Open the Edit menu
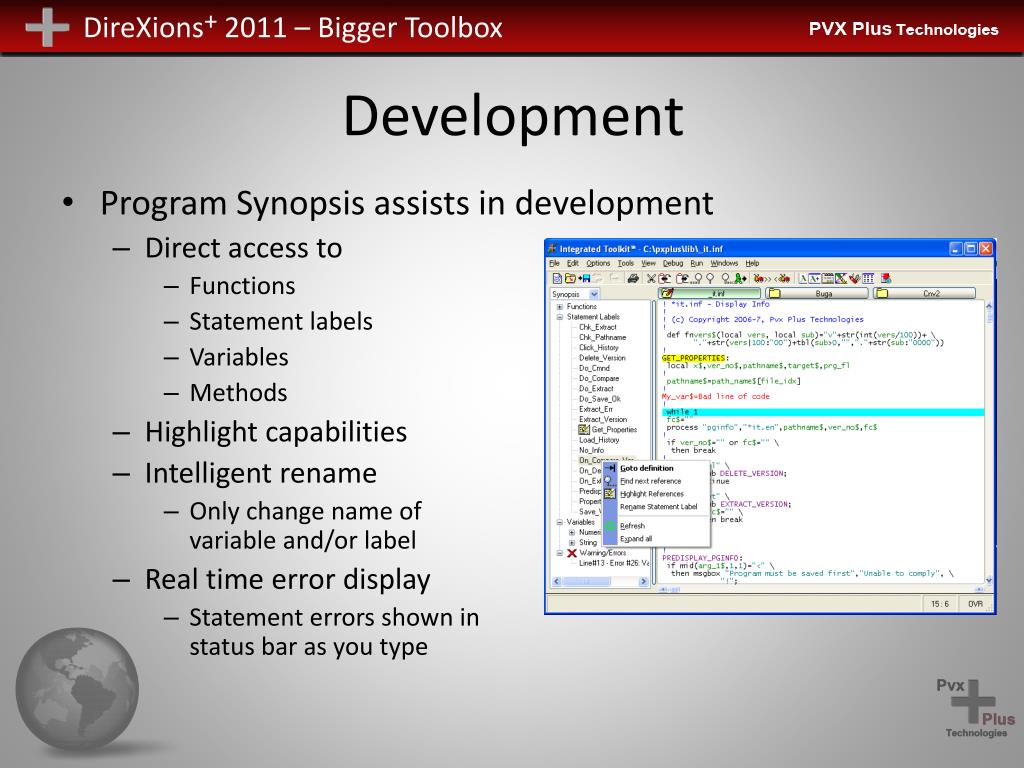Image resolution: width=1024 pixels, height=768 pixels. coord(573,263)
